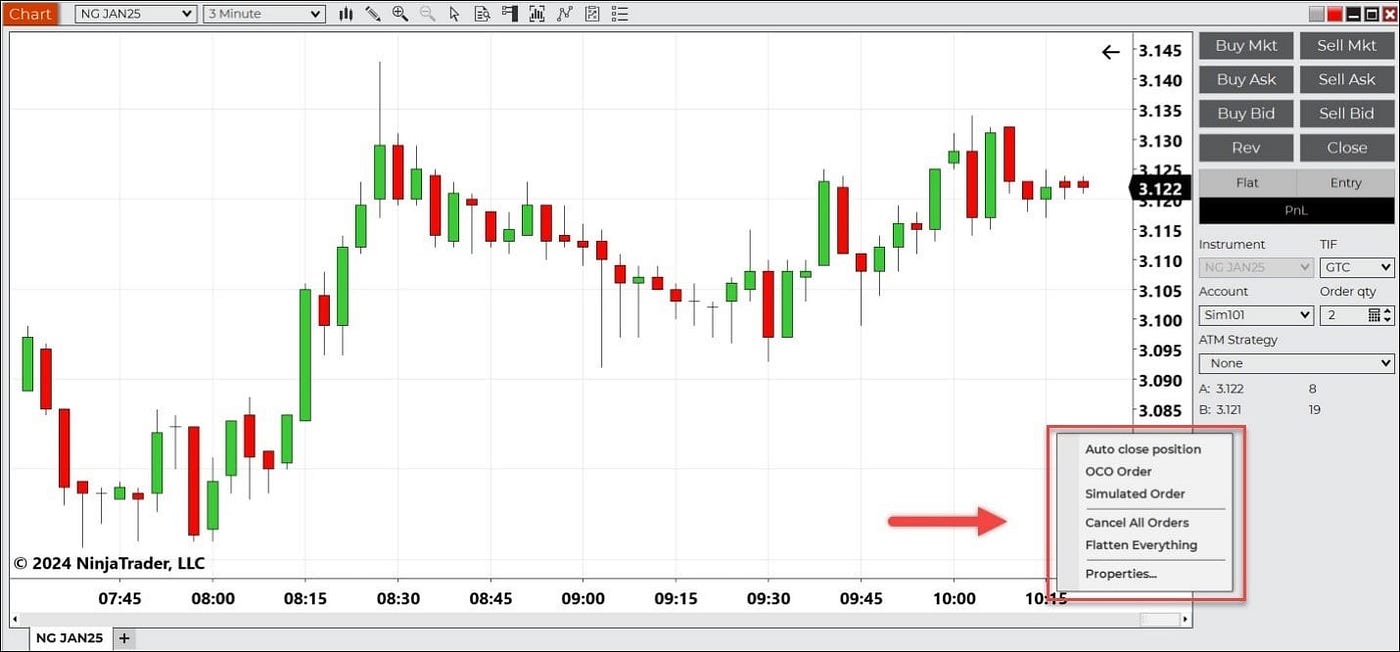Click the disabled Instrument NG JAN25 combo box
The height and width of the screenshot is (652, 1400).
(x=1256, y=267)
